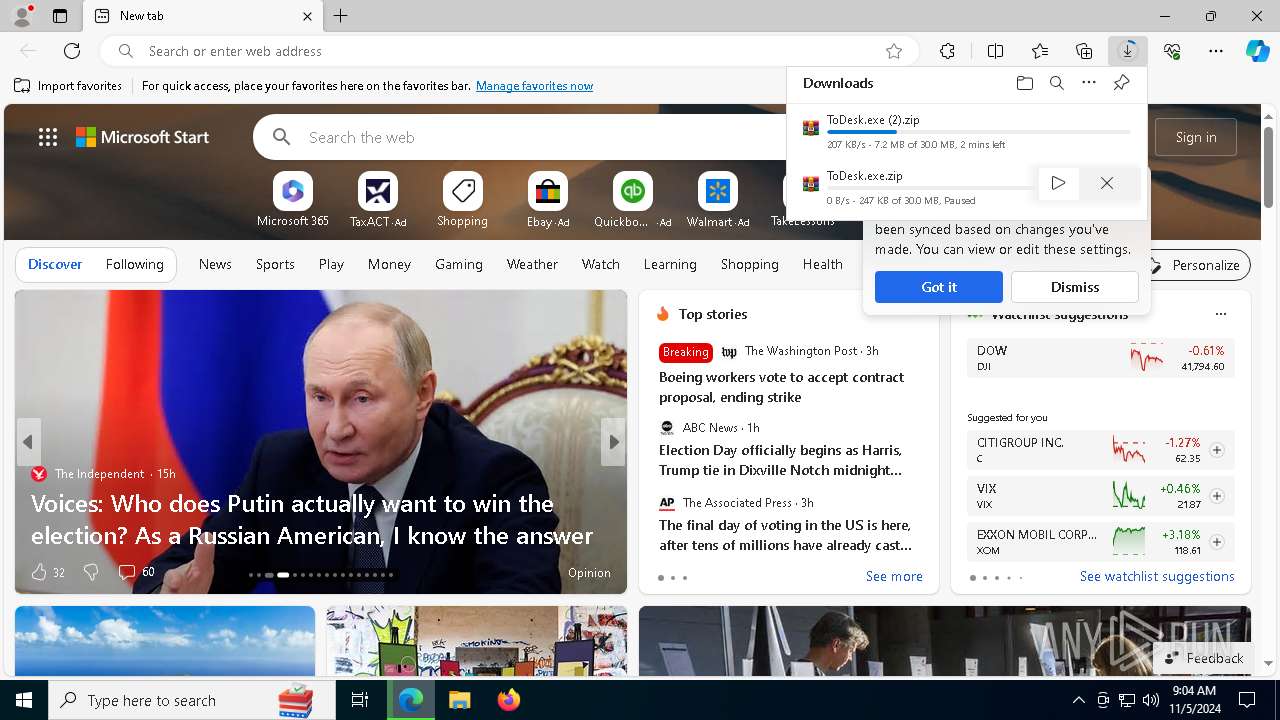Refresh the current page
The width and height of the screenshot is (1280, 720).
(72, 51)
